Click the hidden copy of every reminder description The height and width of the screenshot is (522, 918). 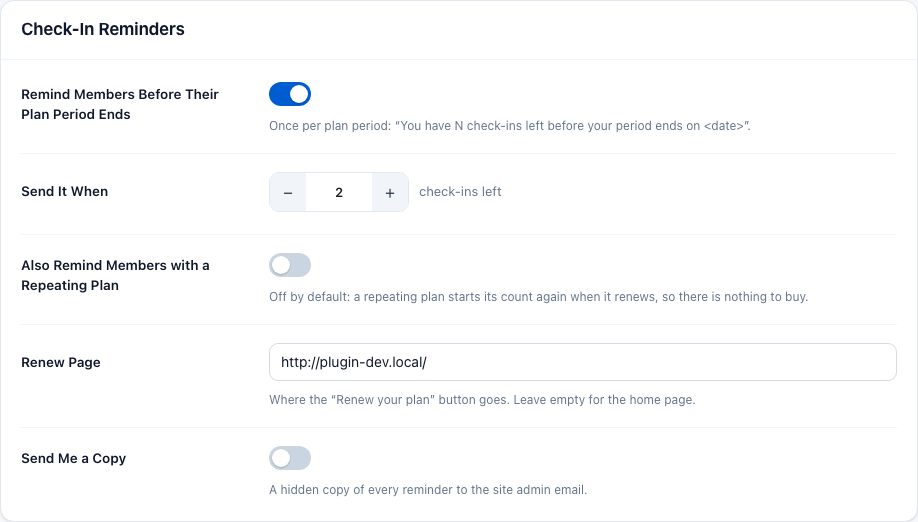pyautogui.click(x=428, y=490)
